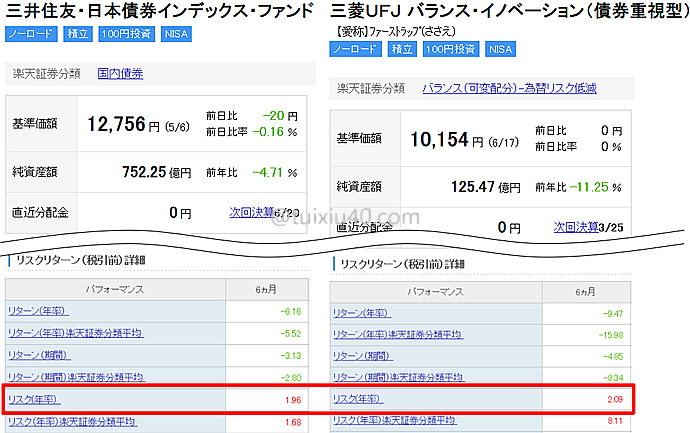Open リスク(年率)楽天証券分類平均 link in right table
The height and width of the screenshot is (433, 690).
pyautogui.click(x=394, y=421)
